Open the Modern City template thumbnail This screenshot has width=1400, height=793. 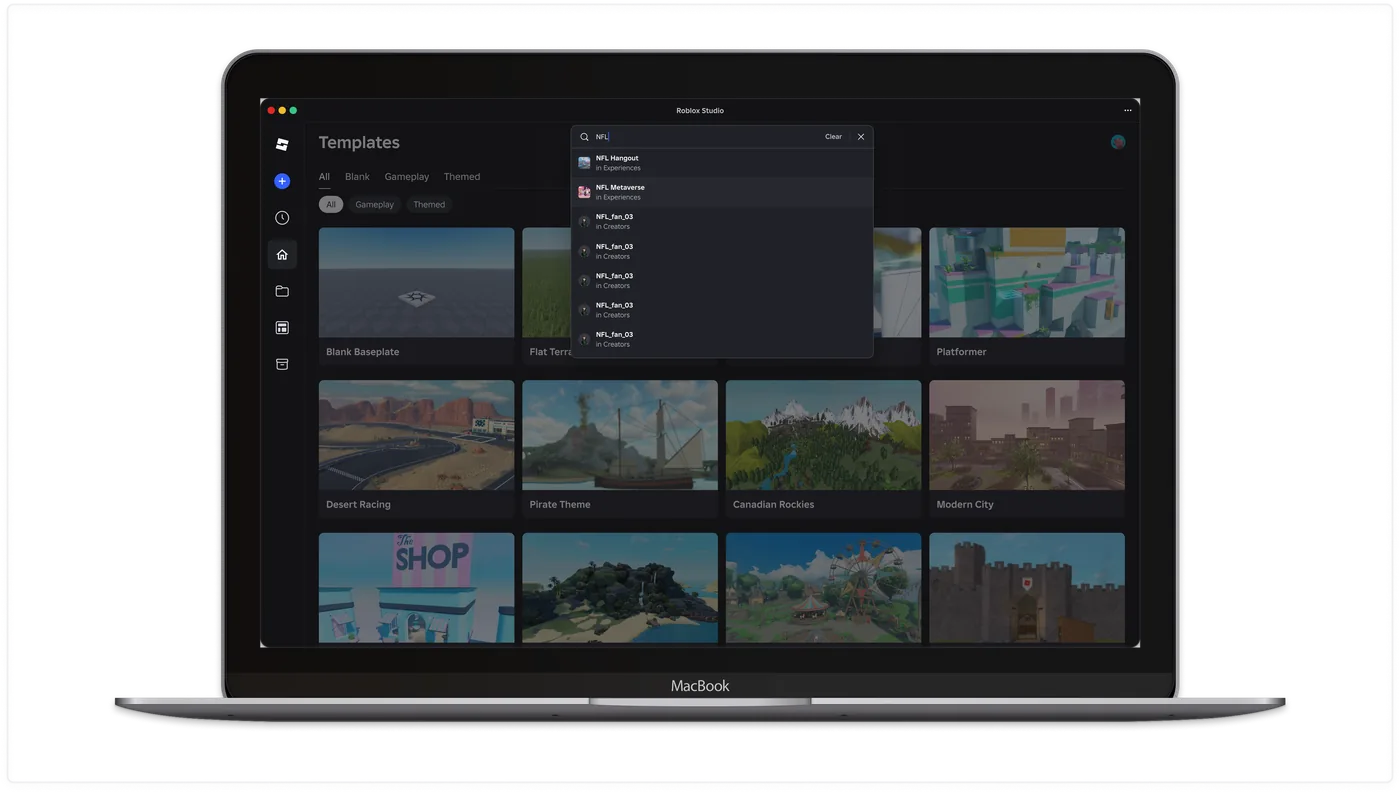tap(1027, 435)
